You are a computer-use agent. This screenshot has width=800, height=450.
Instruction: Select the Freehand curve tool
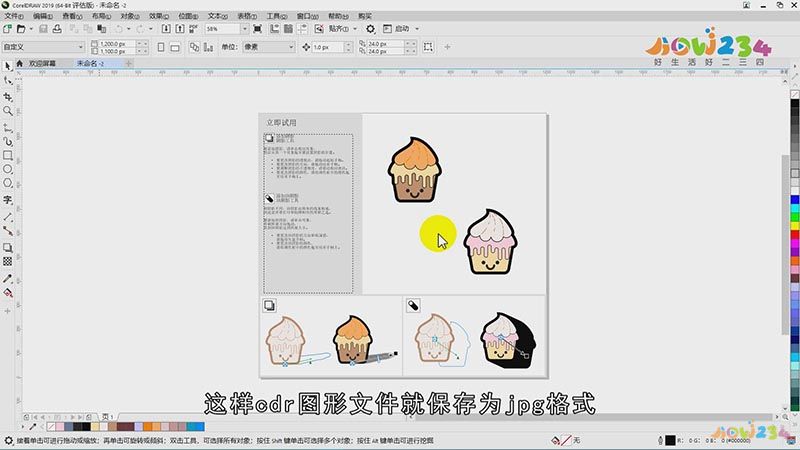click(8, 127)
